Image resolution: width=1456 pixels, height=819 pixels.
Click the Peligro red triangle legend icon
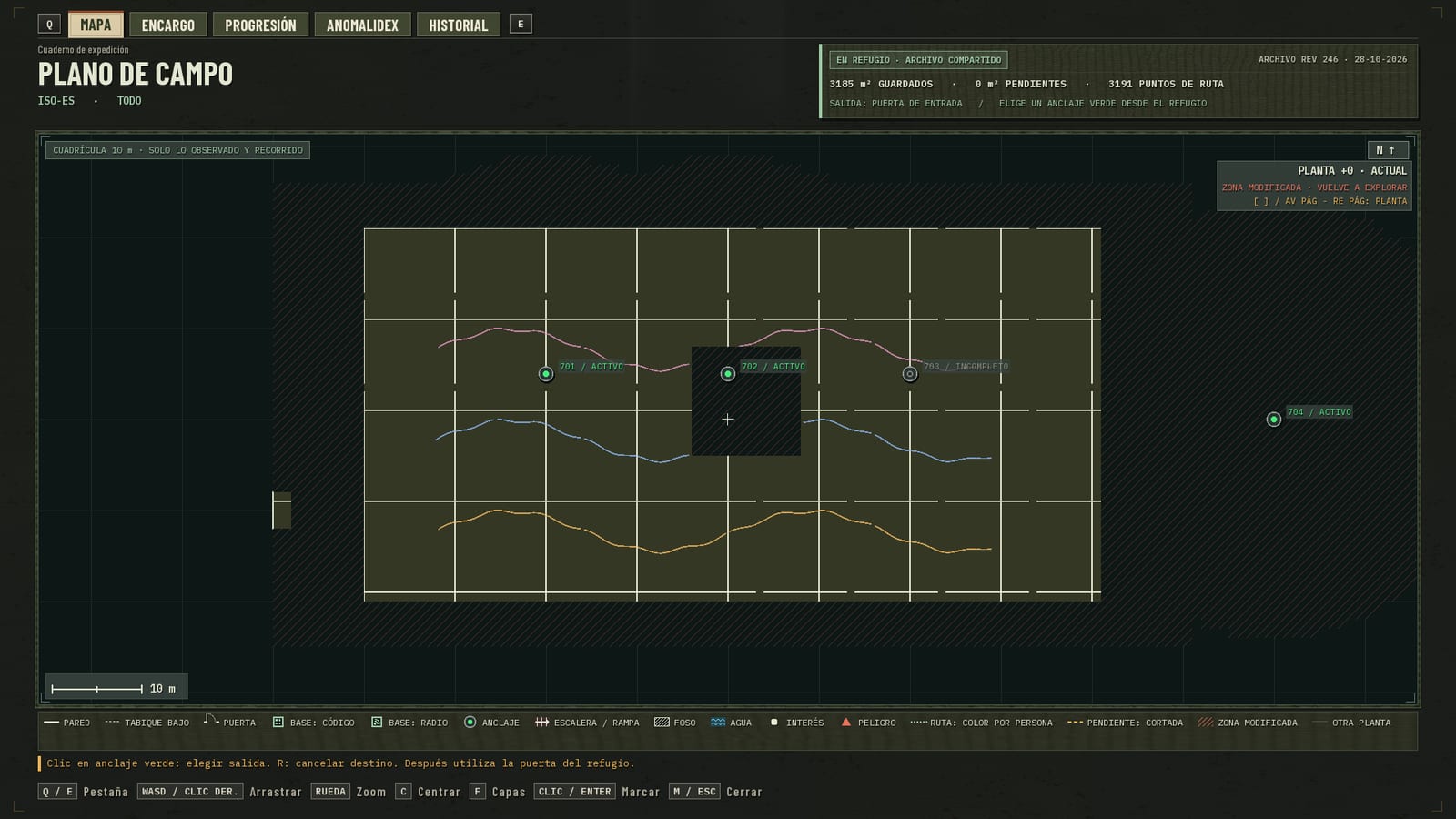(846, 723)
